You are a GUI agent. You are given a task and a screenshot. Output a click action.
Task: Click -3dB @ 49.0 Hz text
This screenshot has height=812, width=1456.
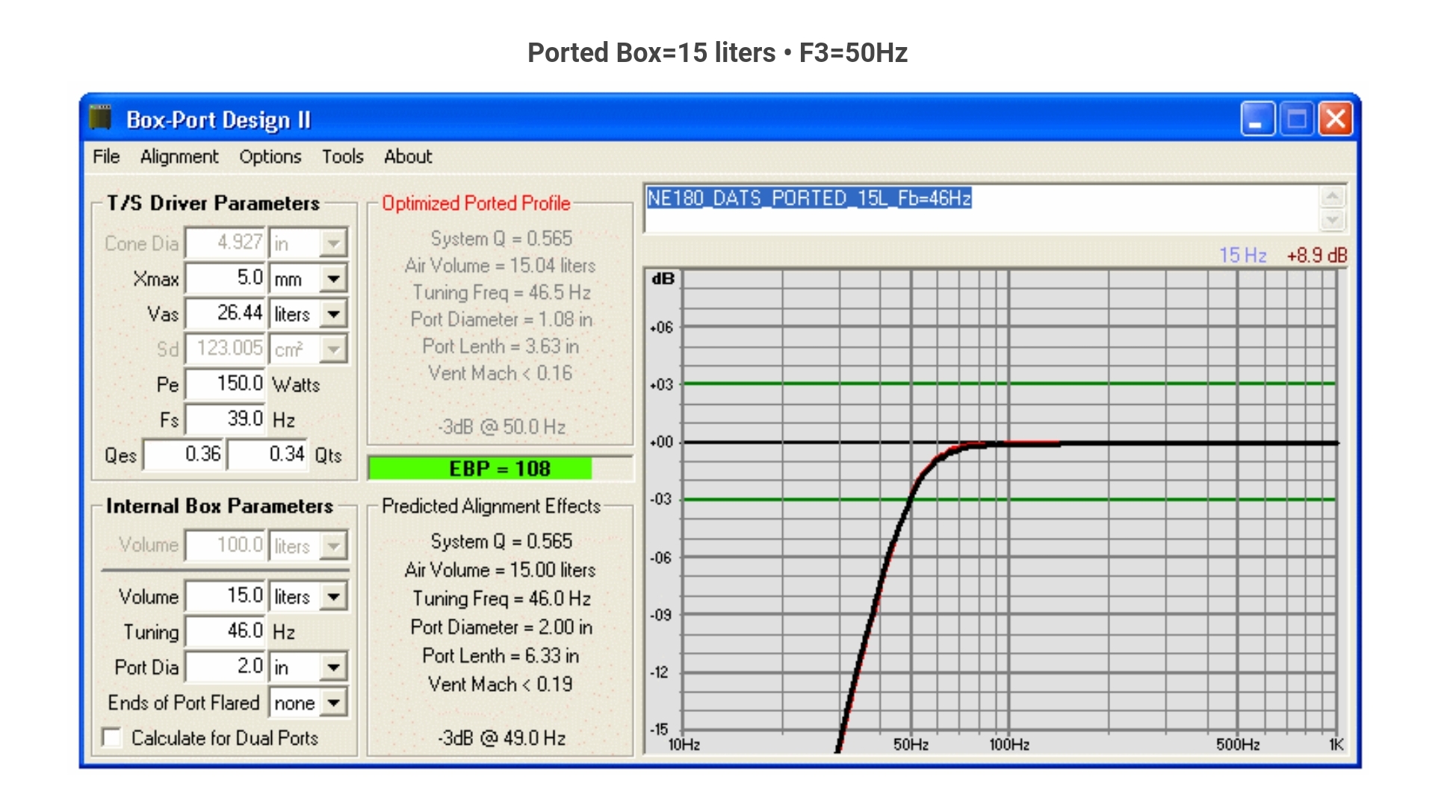coord(501,737)
